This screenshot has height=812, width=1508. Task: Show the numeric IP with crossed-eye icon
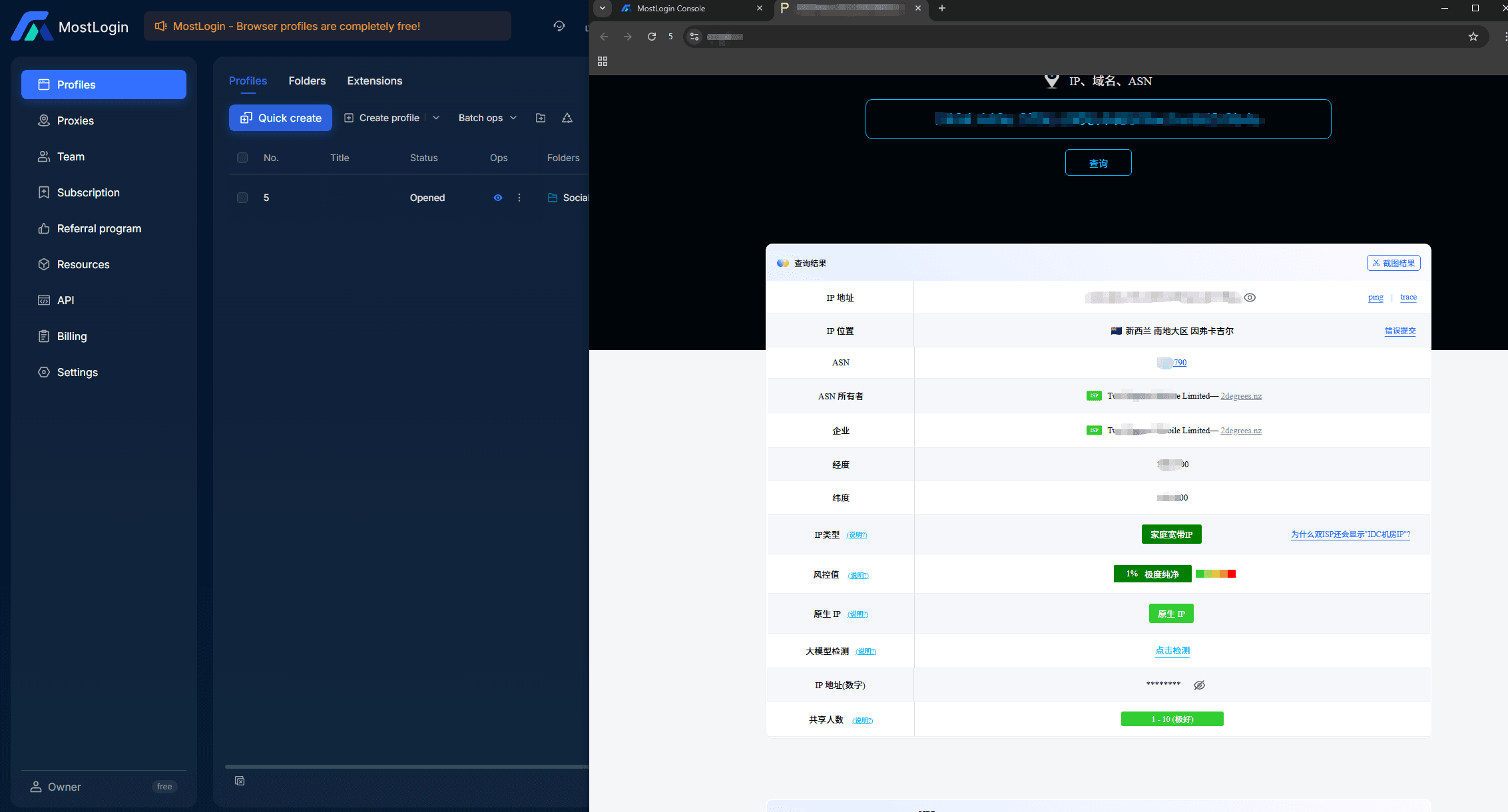1199,685
